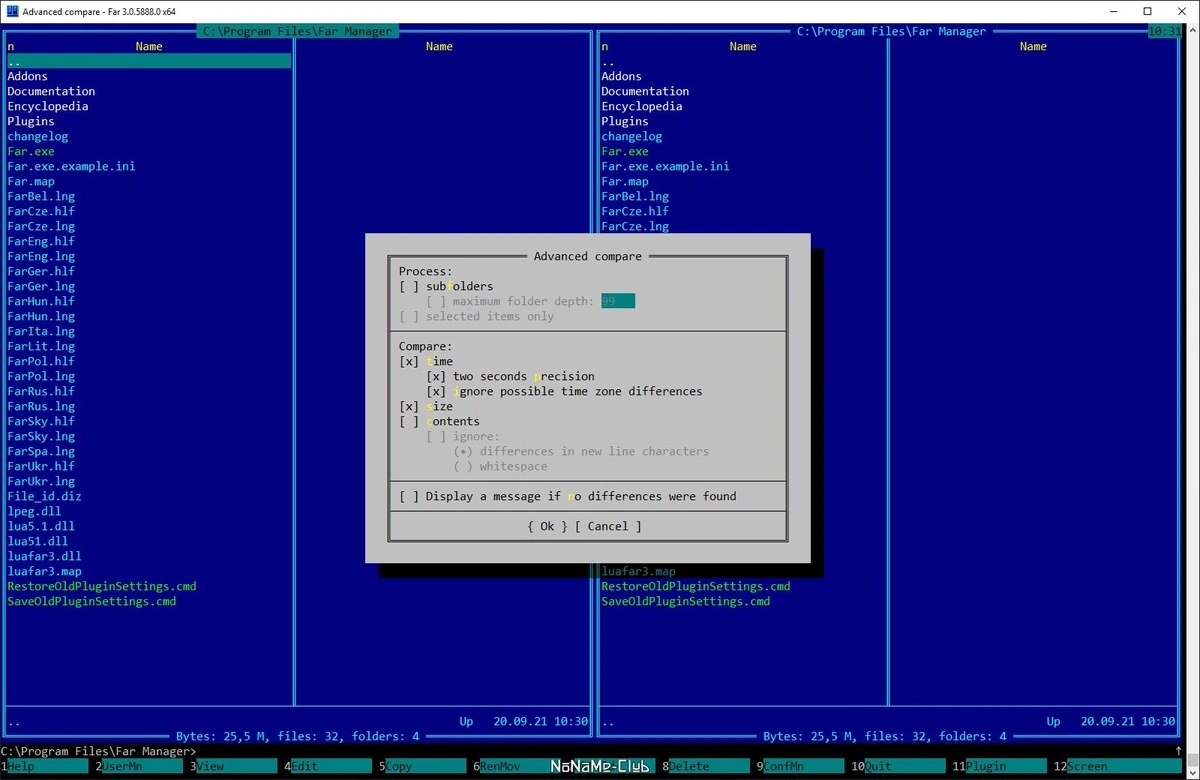
Task: Click the n sort indicator in left panel
Action: point(11,46)
